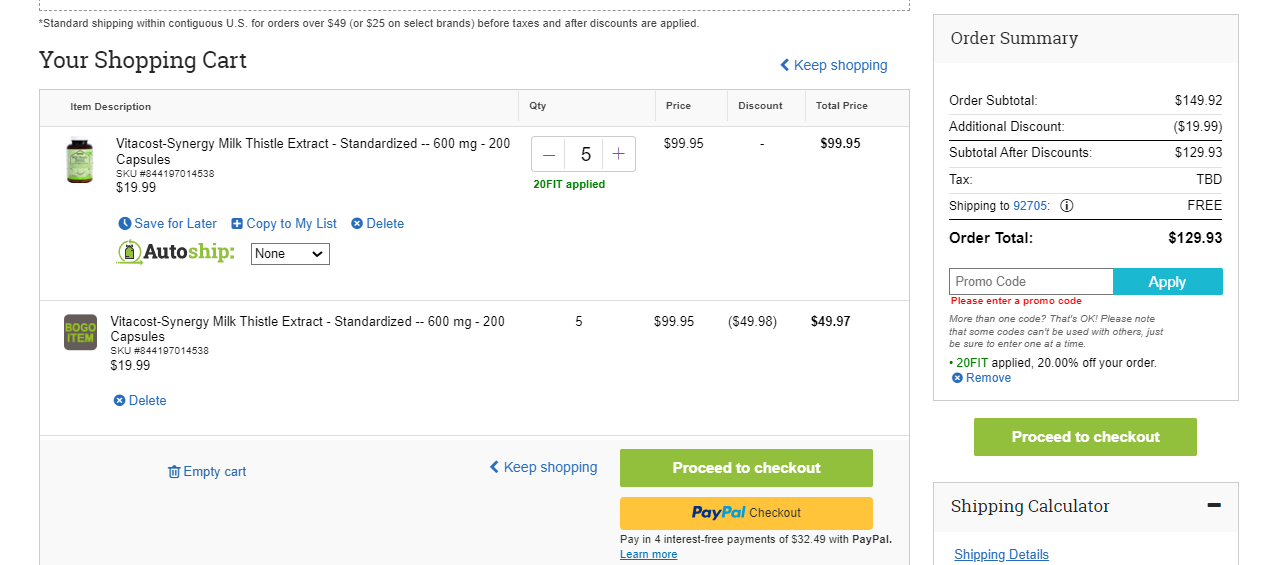1269x565 pixels.
Task: Decrease quantity with the minus button
Action: pyautogui.click(x=549, y=154)
